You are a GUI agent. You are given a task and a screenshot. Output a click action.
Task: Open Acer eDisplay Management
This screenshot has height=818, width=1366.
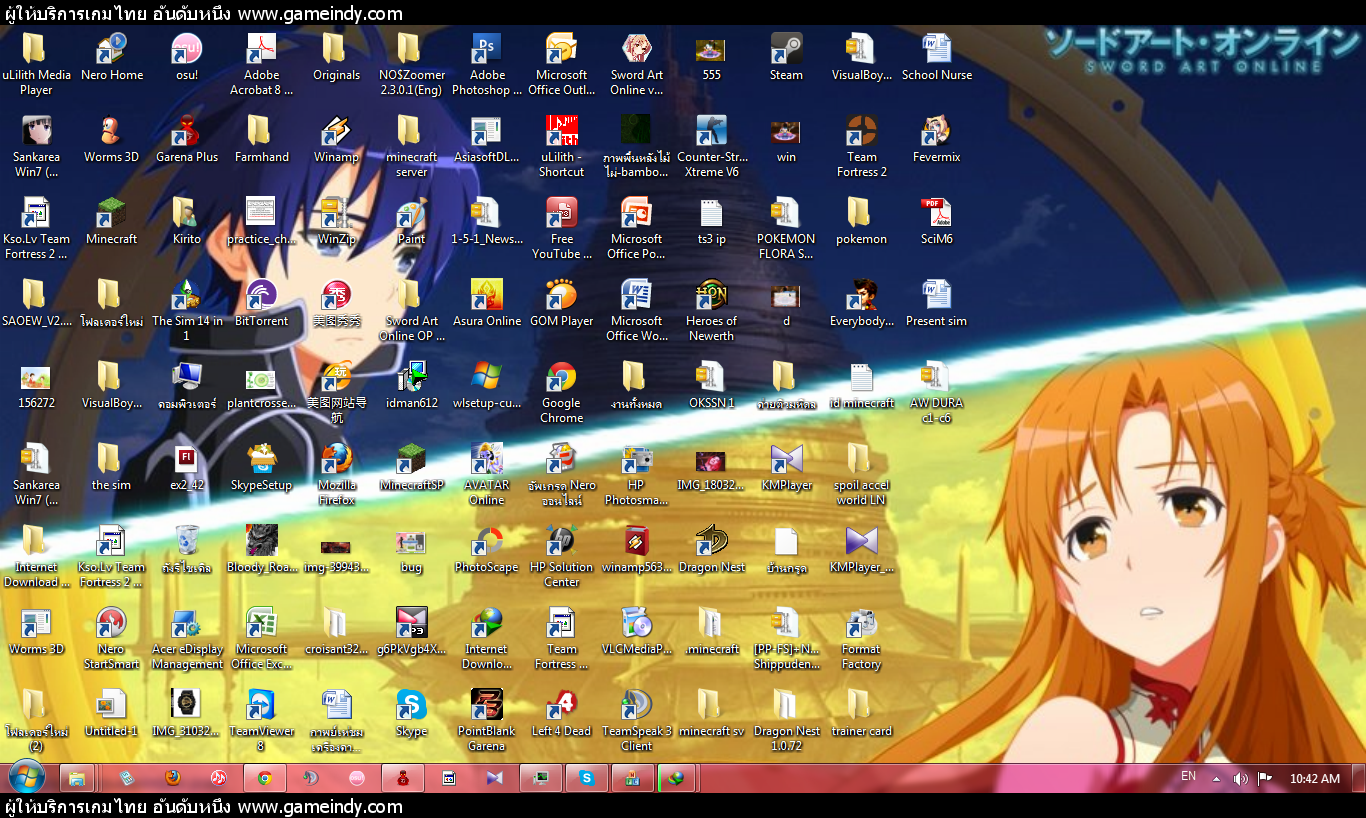[187, 638]
